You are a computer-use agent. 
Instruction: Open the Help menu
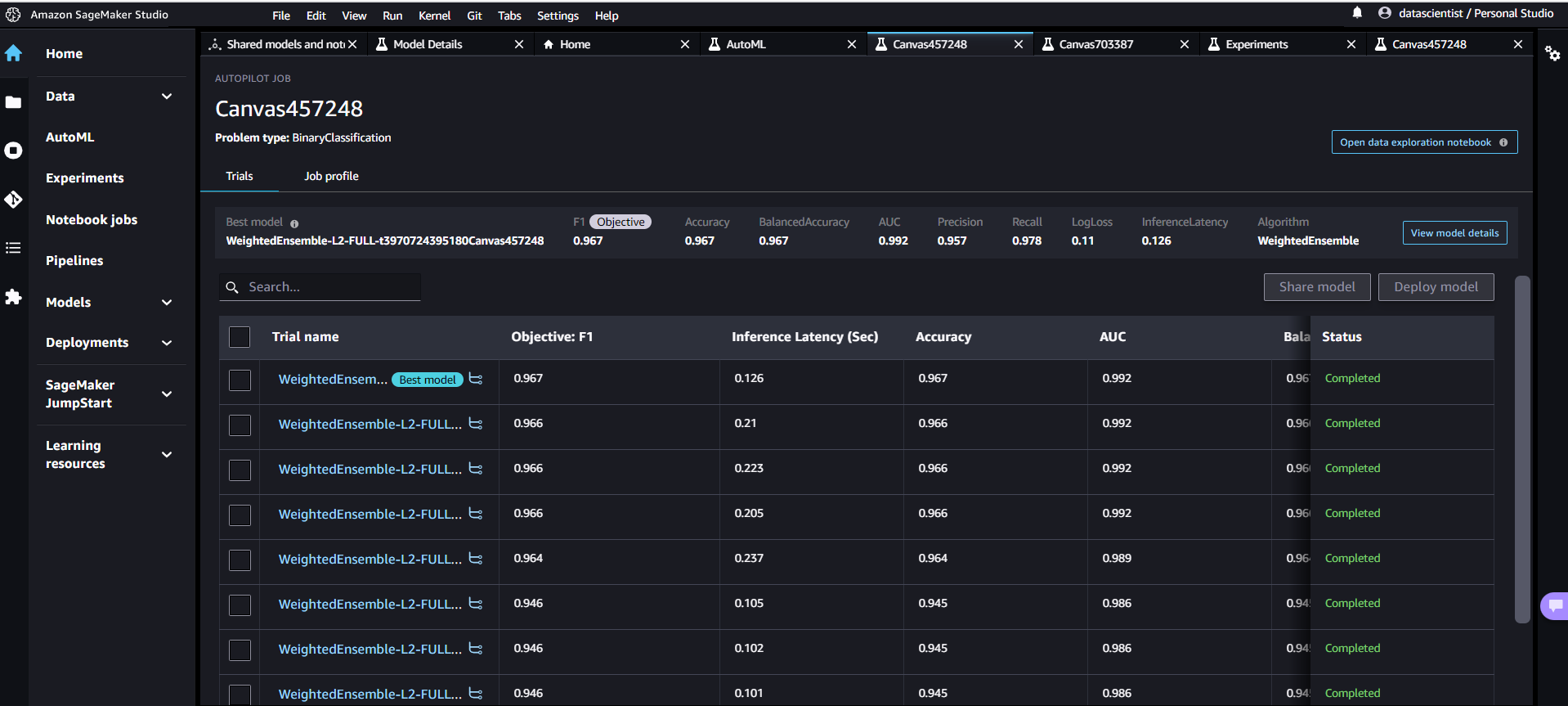(x=607, y=16)
